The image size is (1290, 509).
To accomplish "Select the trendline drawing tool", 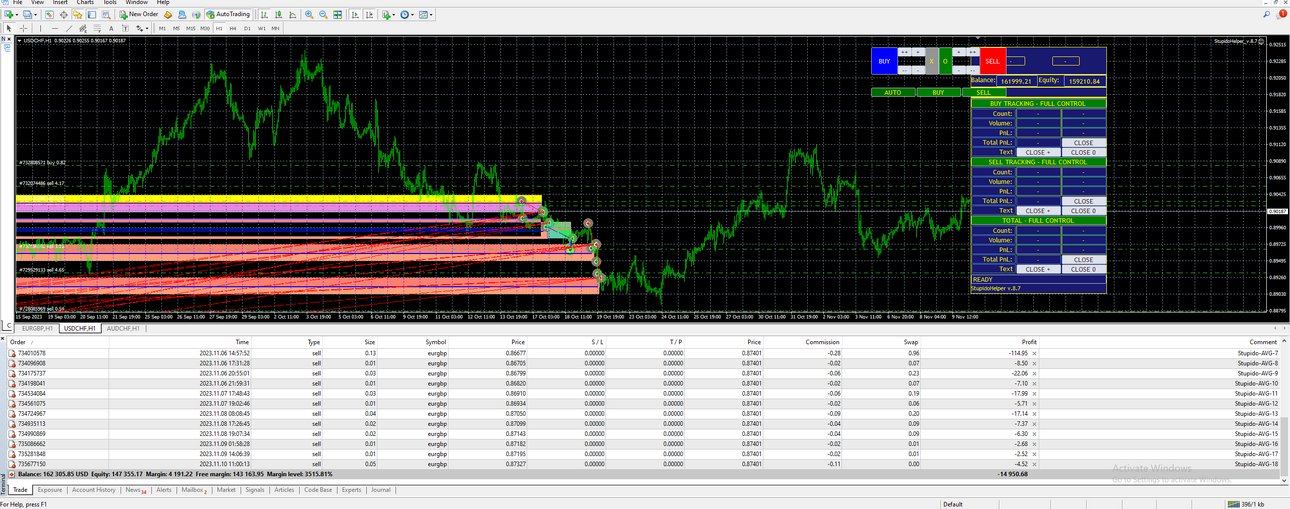I will (69, 28).
